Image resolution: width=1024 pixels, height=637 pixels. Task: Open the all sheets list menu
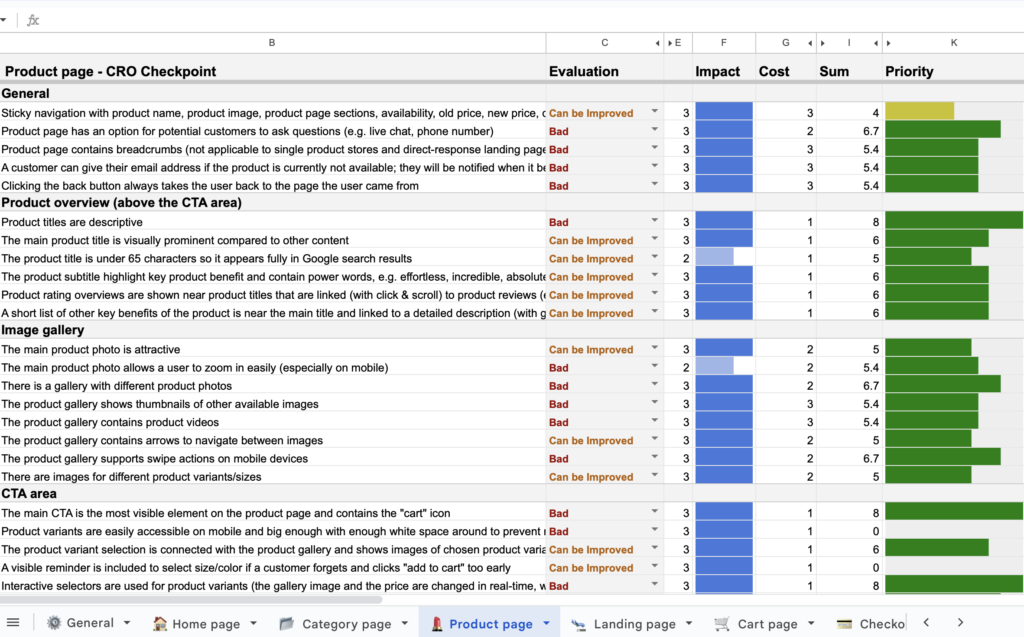pos(13,622)
